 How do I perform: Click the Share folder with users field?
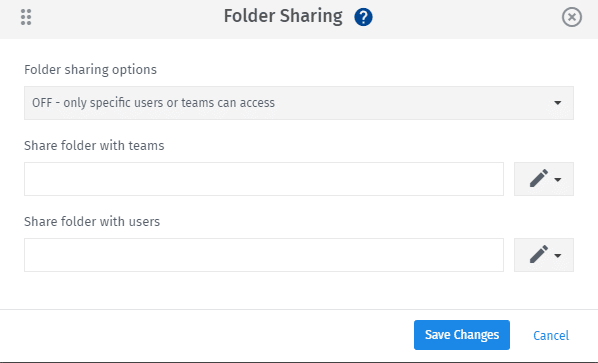264,255
